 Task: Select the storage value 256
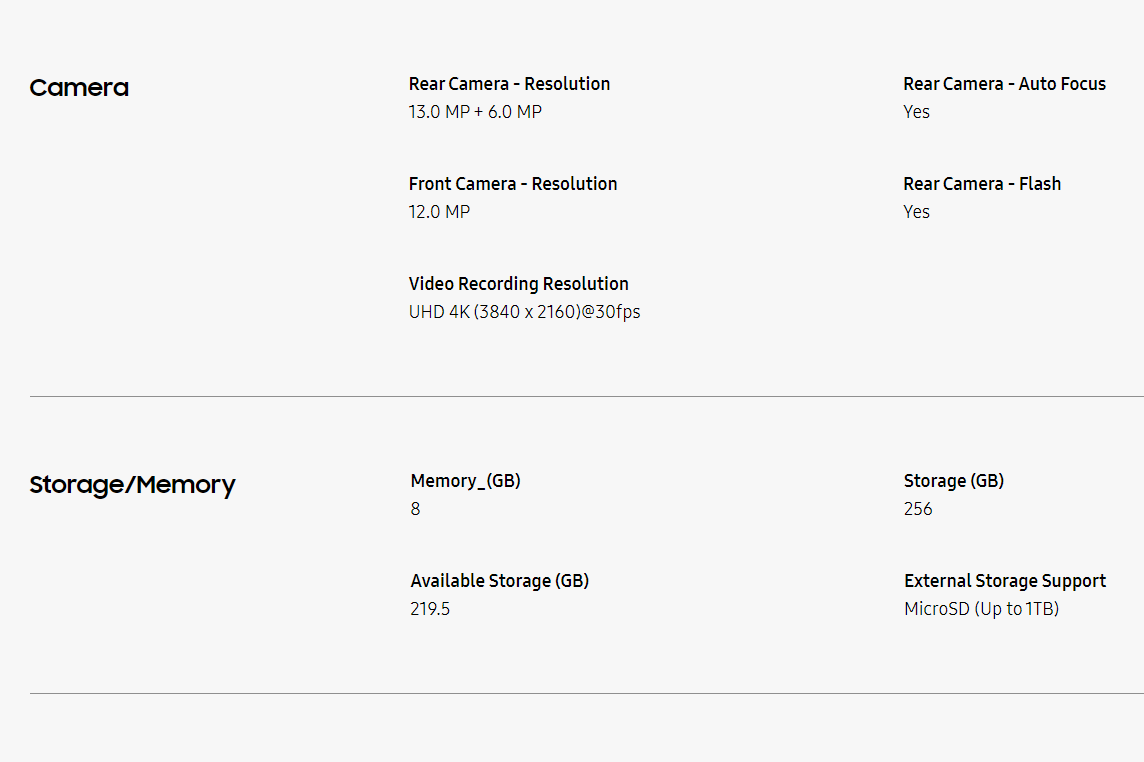tap(917, 509)
